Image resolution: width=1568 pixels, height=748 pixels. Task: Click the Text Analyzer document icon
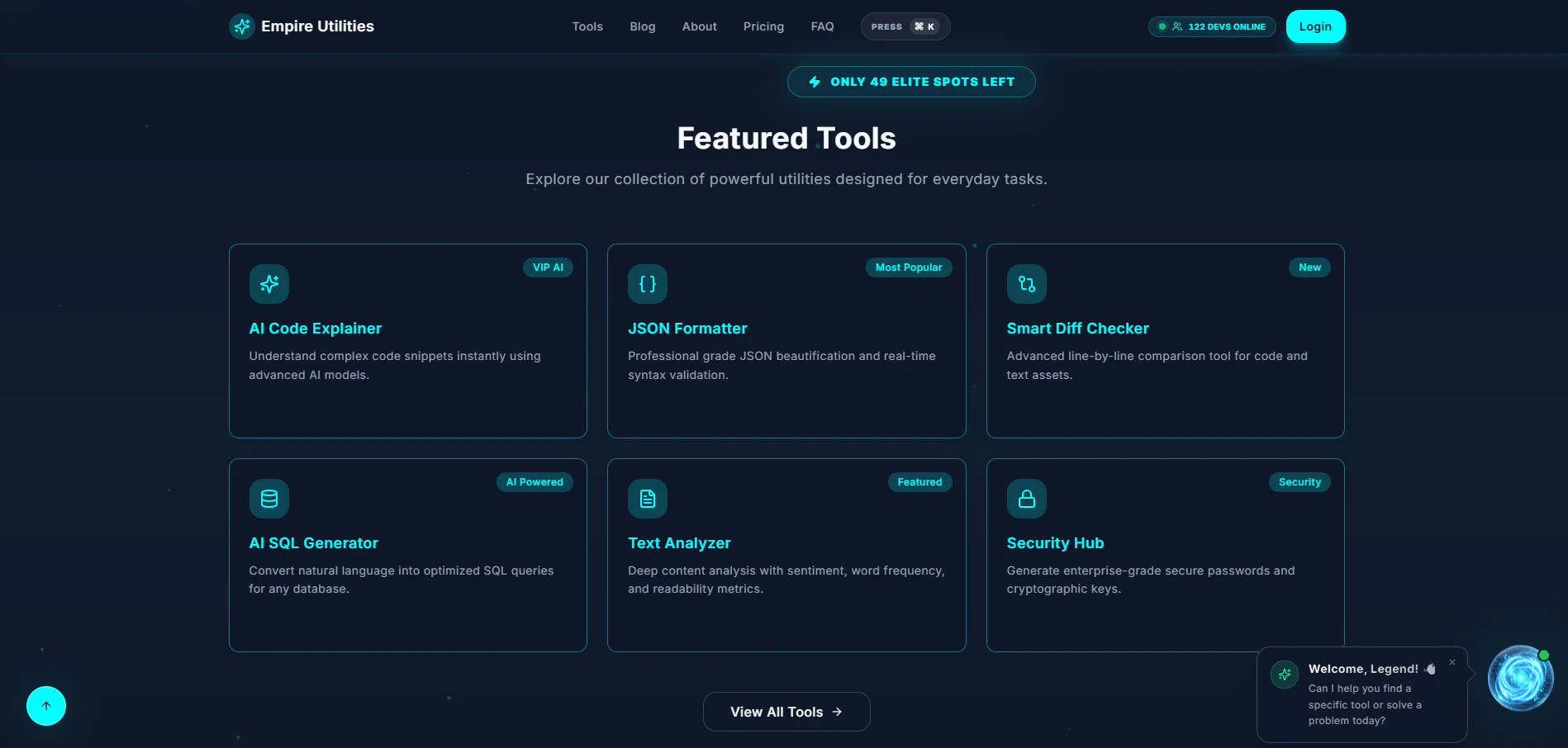click(647, 498)
